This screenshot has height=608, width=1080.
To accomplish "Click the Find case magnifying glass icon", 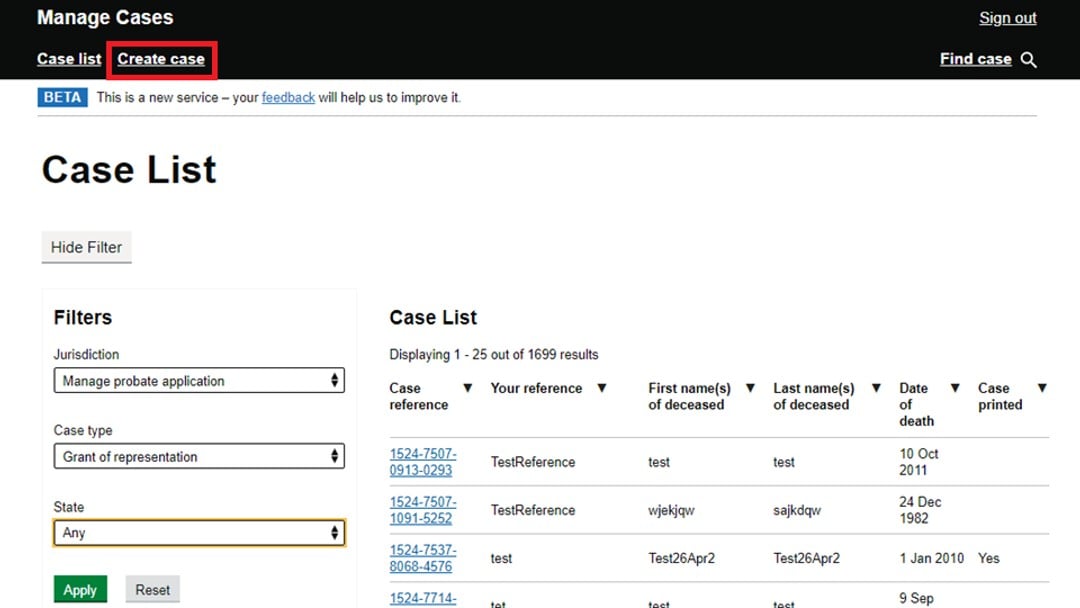I will click(x=1029, y=60).
